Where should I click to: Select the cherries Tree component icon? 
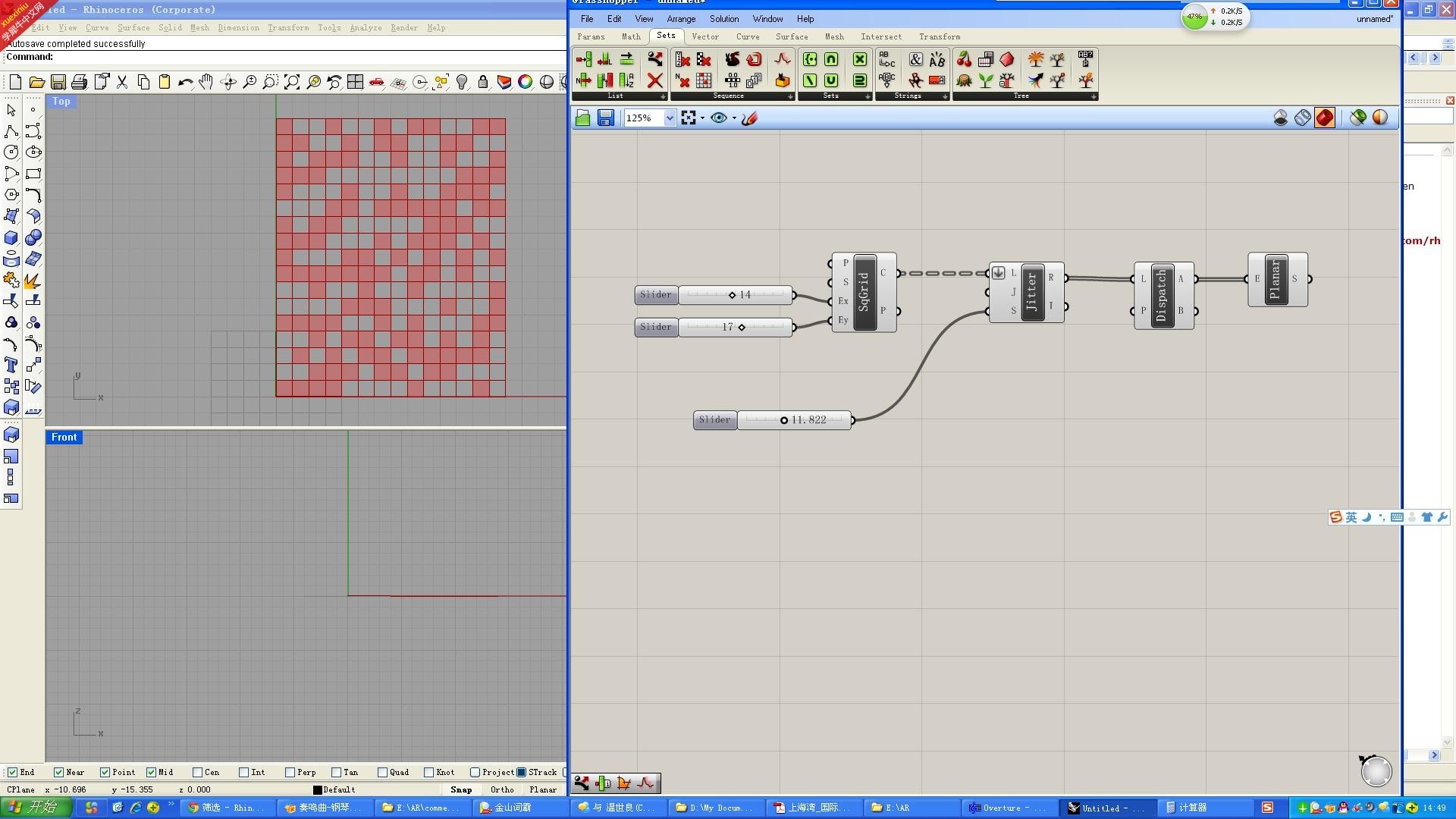[x=964, y=59]
